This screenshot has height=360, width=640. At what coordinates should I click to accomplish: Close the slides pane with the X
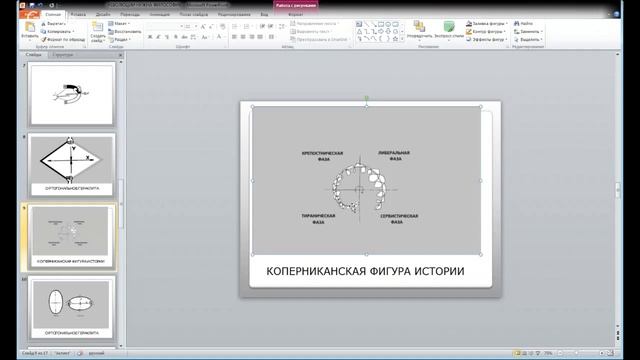pyautogui.click(x=120, y=55)
